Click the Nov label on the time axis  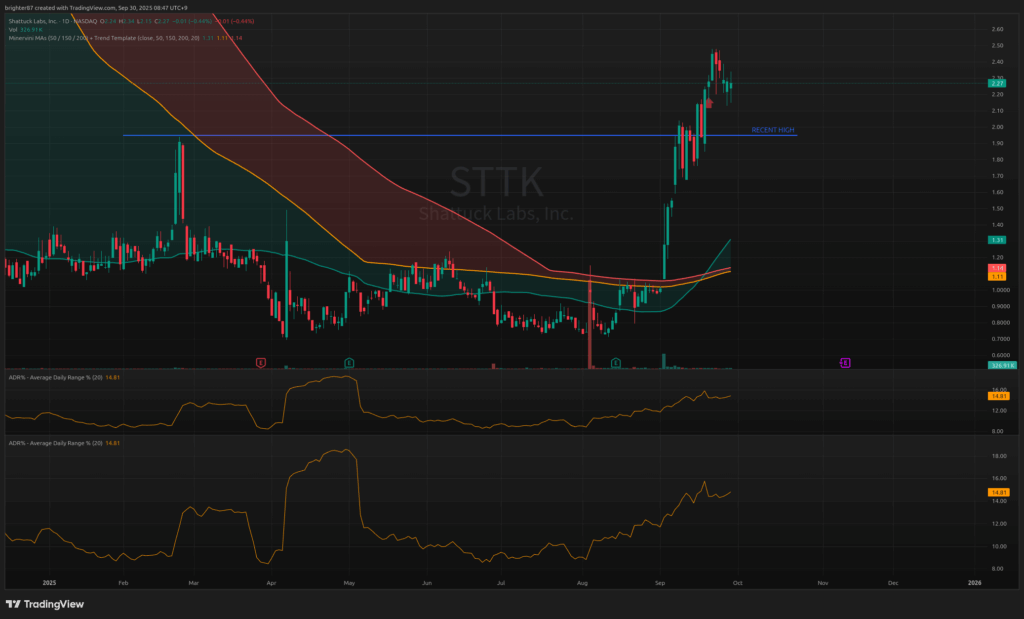(823, 582)
